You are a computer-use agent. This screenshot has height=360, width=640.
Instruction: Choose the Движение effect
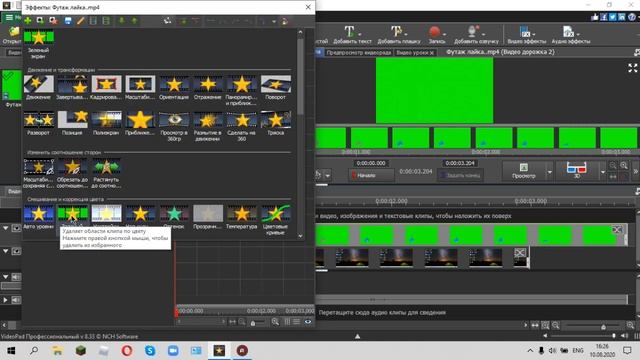coord(38,87)
